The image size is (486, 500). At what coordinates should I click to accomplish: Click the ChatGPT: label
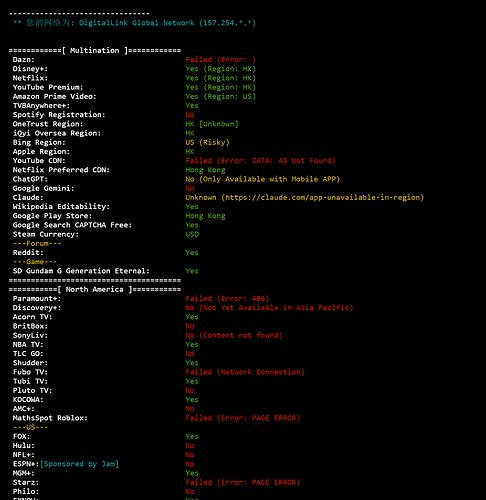pyautogui.click(x=30, y=179)
